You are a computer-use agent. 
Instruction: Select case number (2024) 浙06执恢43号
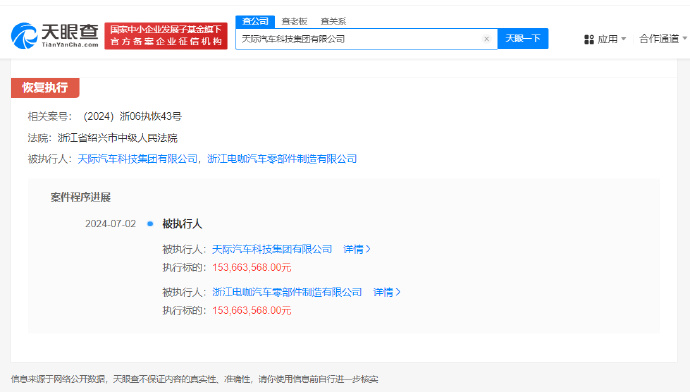[132, 117]
